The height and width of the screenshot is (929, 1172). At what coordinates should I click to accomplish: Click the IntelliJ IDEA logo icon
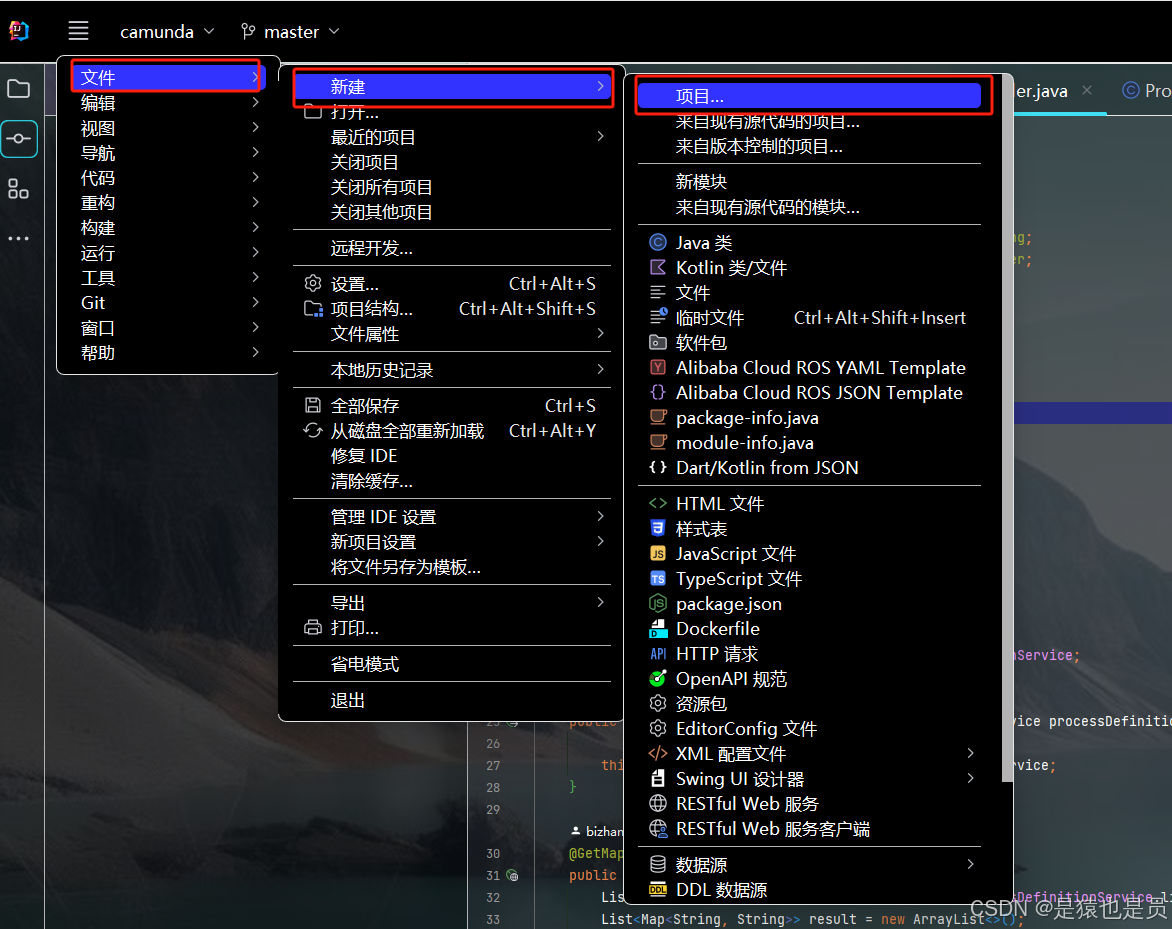19,31
